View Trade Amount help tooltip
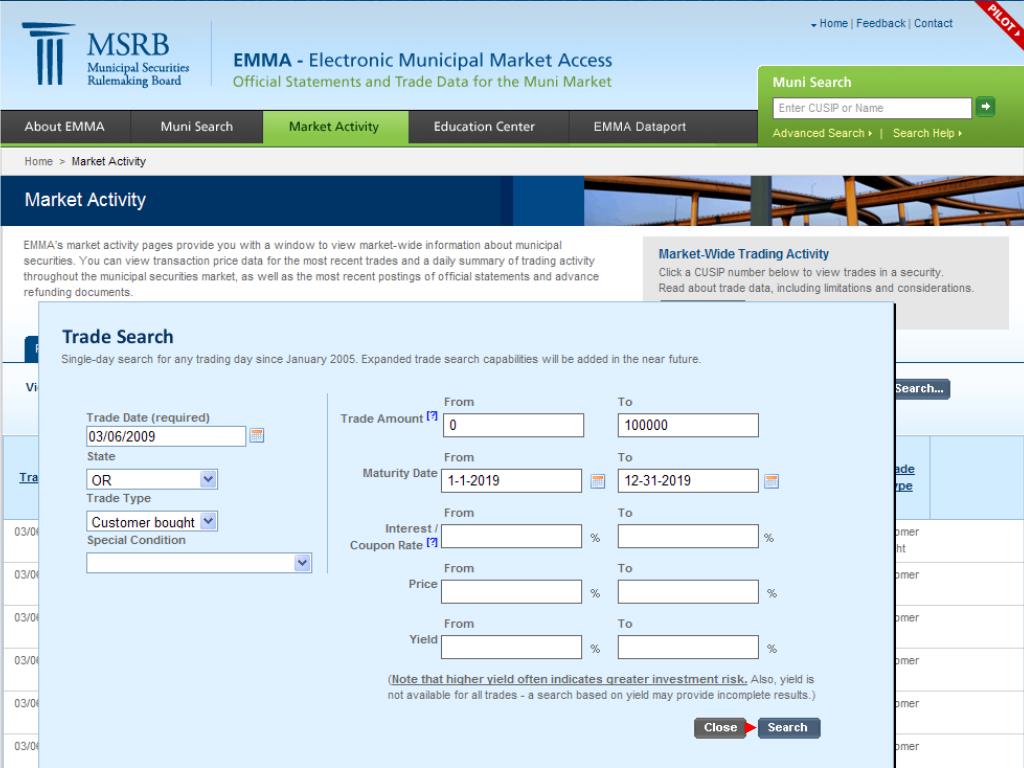Screen dimensions: 1024x768 432,415
